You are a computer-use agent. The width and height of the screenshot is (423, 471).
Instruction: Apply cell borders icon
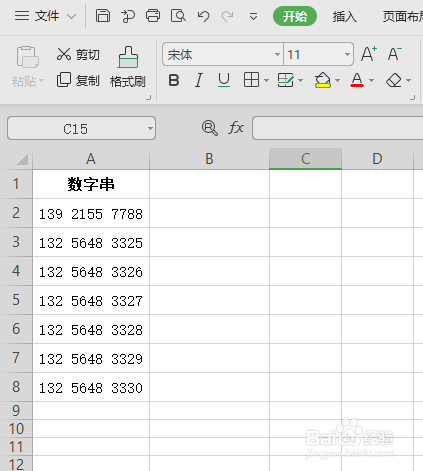251,80
